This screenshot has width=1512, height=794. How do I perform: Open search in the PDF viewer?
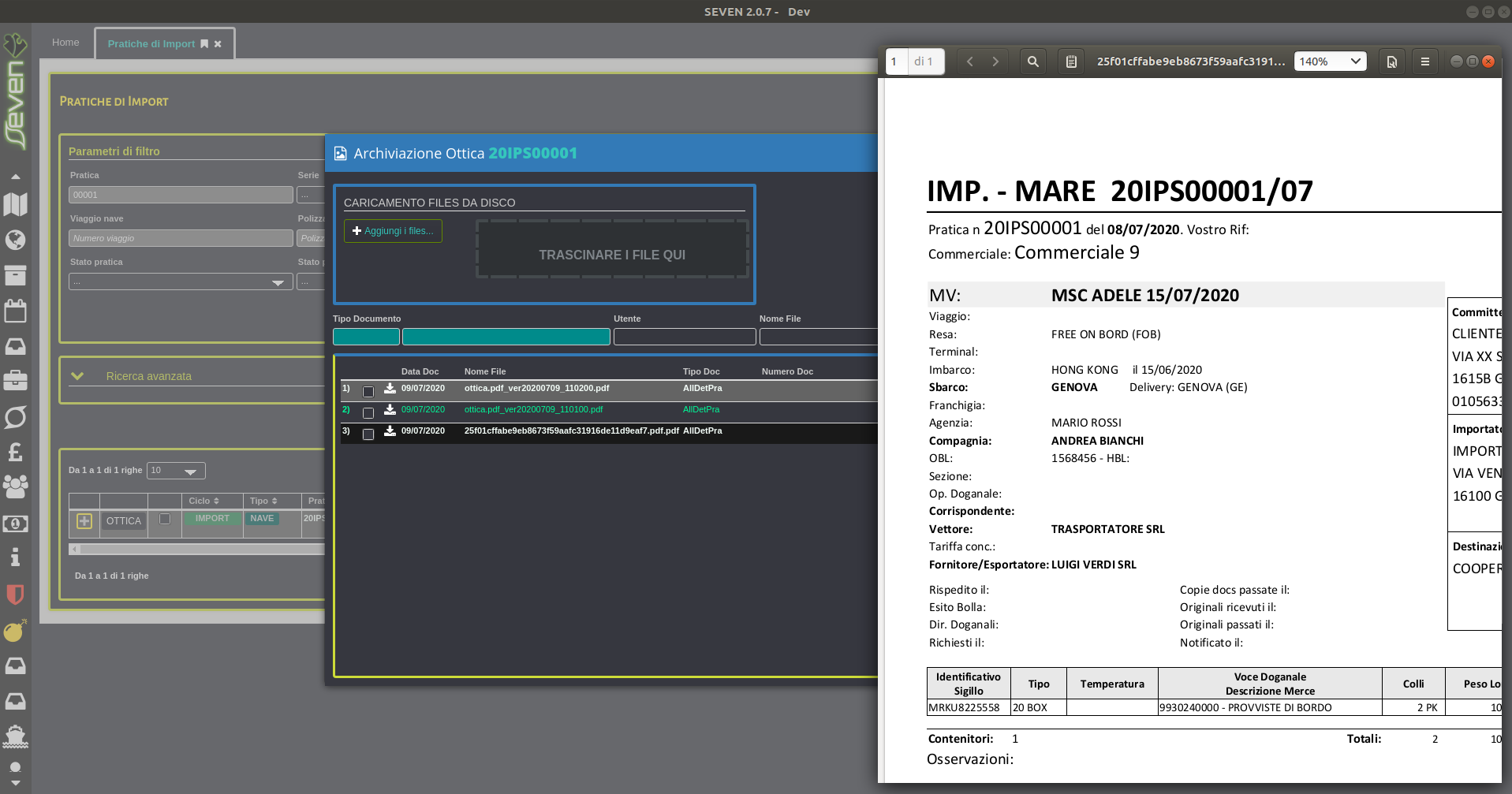(x=1032, y=62)
